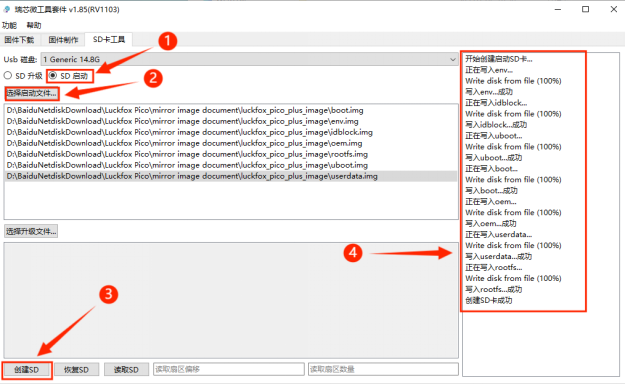Select the SD 启动 radio button
The width and height of the screenshot is (626, 385).
(x=69, y=76)
